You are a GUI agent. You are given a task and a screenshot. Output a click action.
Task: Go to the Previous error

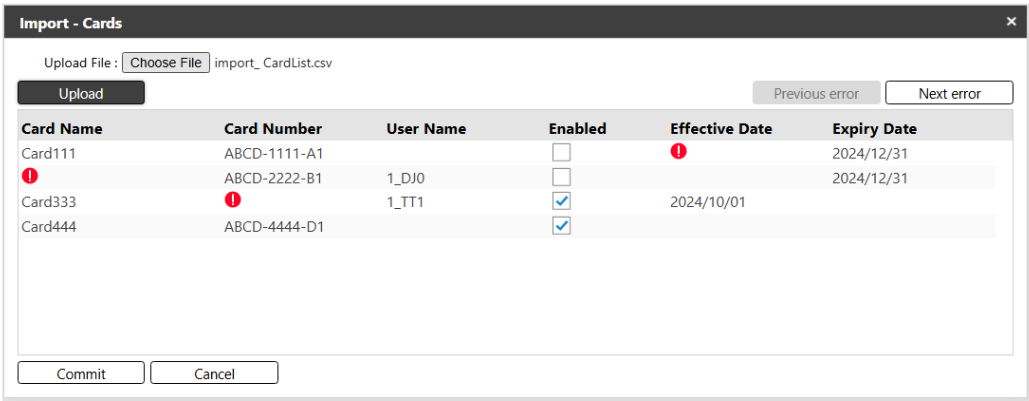(816, 93)
